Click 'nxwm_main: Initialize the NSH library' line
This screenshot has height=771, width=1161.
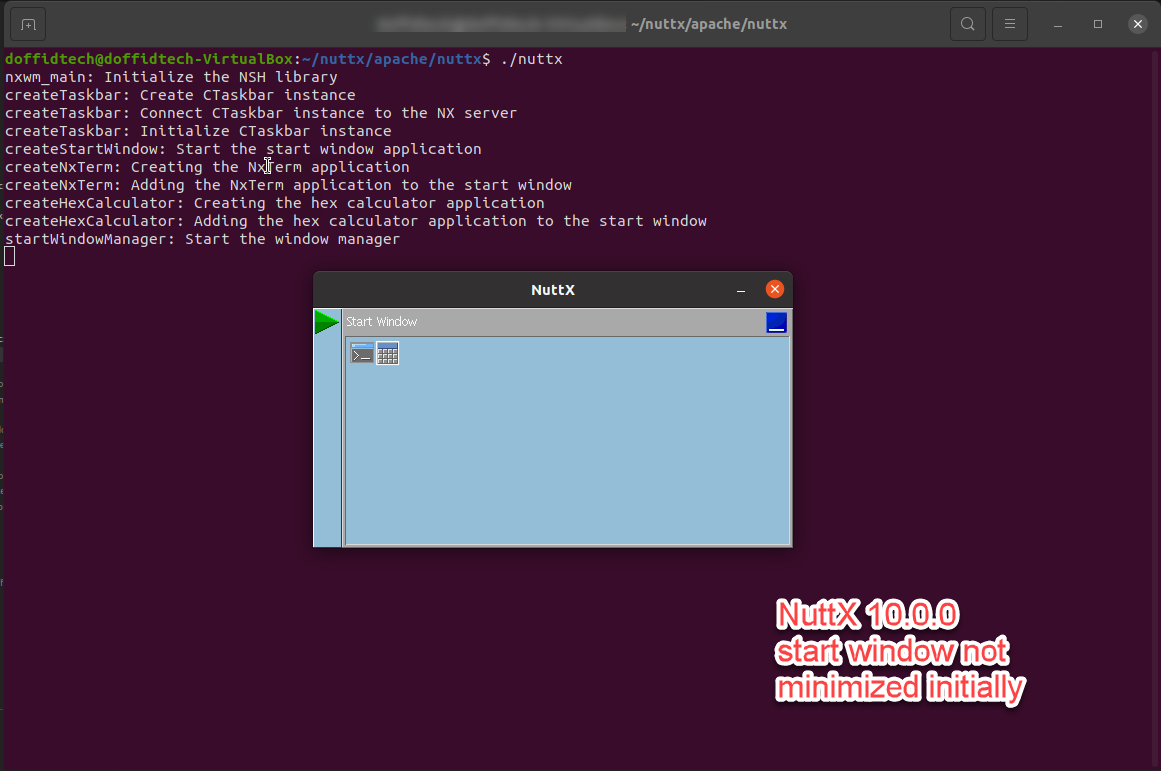click(171, 77)
